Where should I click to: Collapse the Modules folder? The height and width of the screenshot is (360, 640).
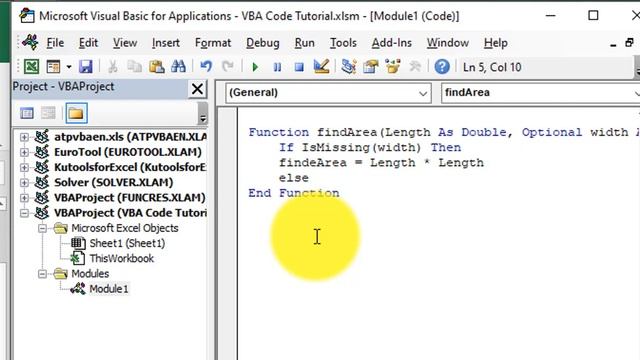point(42,273)
